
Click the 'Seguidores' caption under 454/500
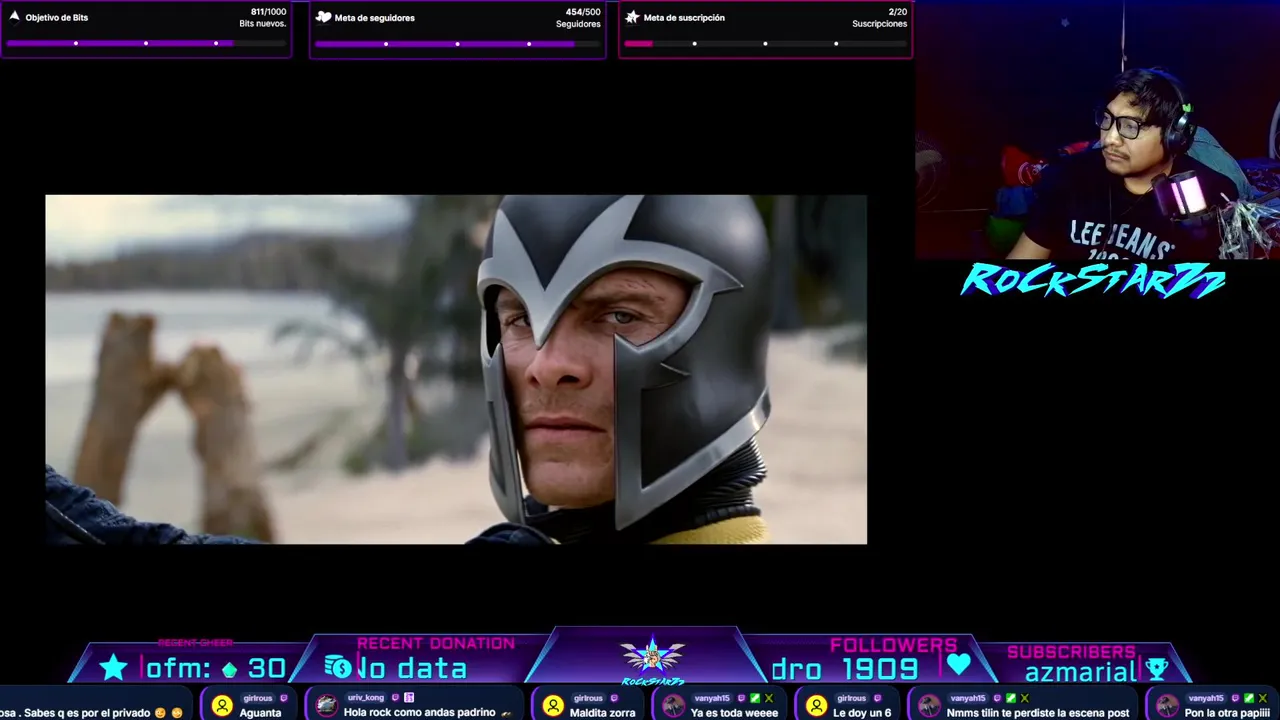pos(578,24)
